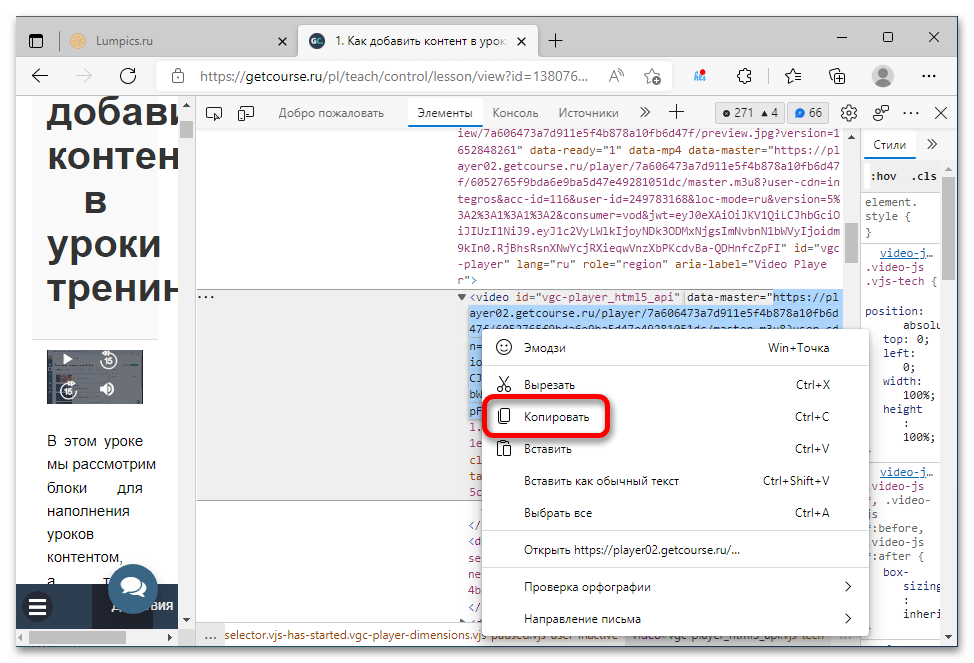Mute the video via speaker icon
The width and height of the screenshot is (974, 663).
pyautogui.click(x=107, y=389)
